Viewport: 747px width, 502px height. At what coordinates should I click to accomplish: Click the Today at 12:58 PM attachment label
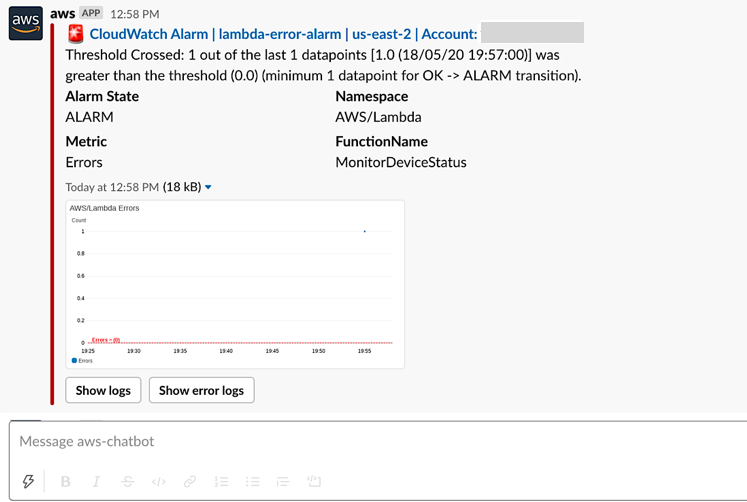point(112,187)
